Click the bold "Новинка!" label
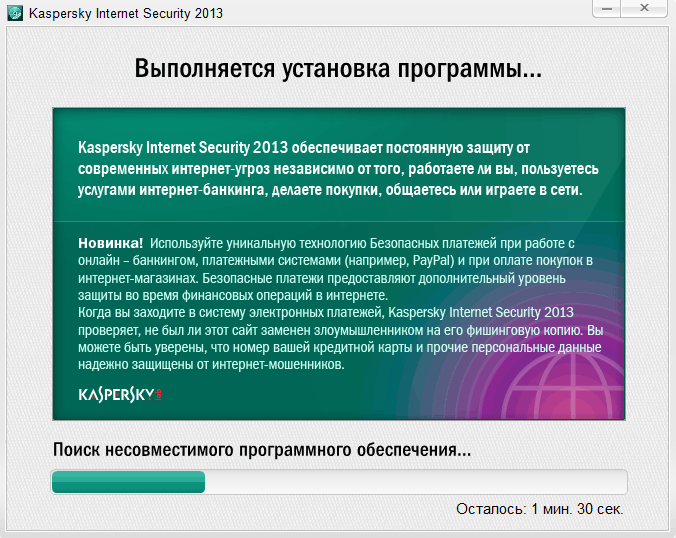Viewport: 676px width, 538px height. 110,243
